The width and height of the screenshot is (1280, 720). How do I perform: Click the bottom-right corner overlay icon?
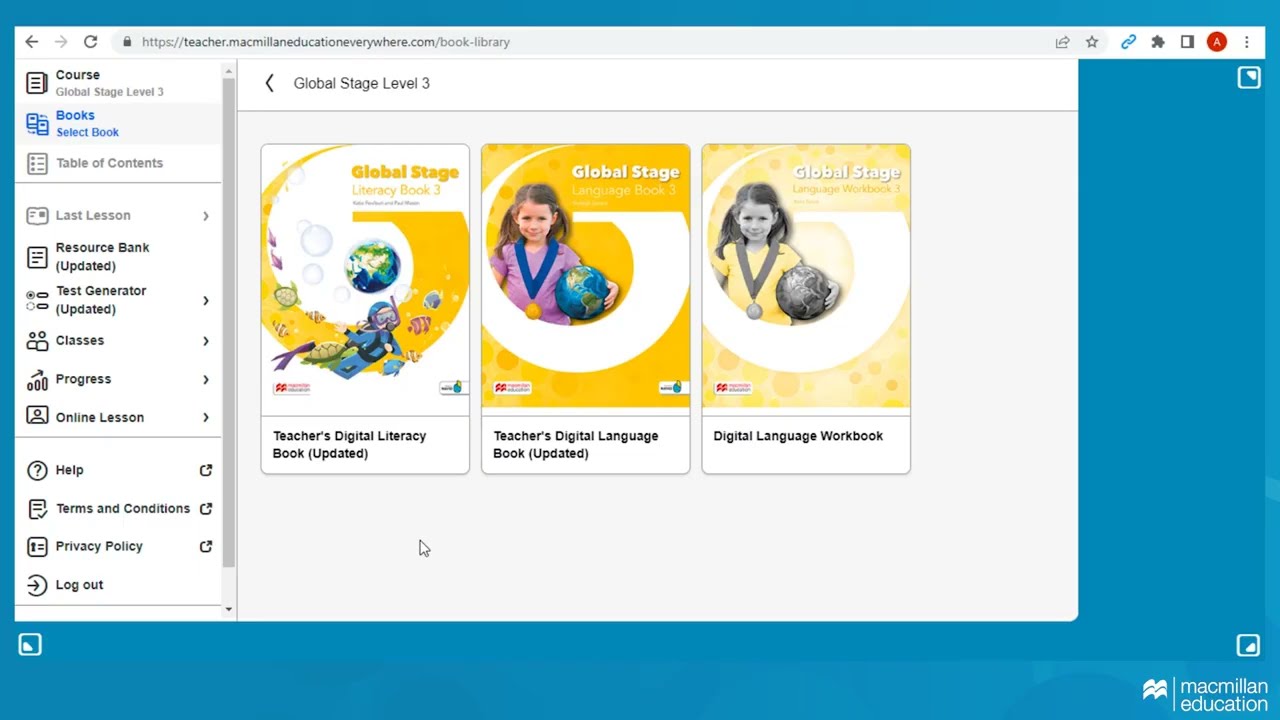click(x=1249, y=645)
